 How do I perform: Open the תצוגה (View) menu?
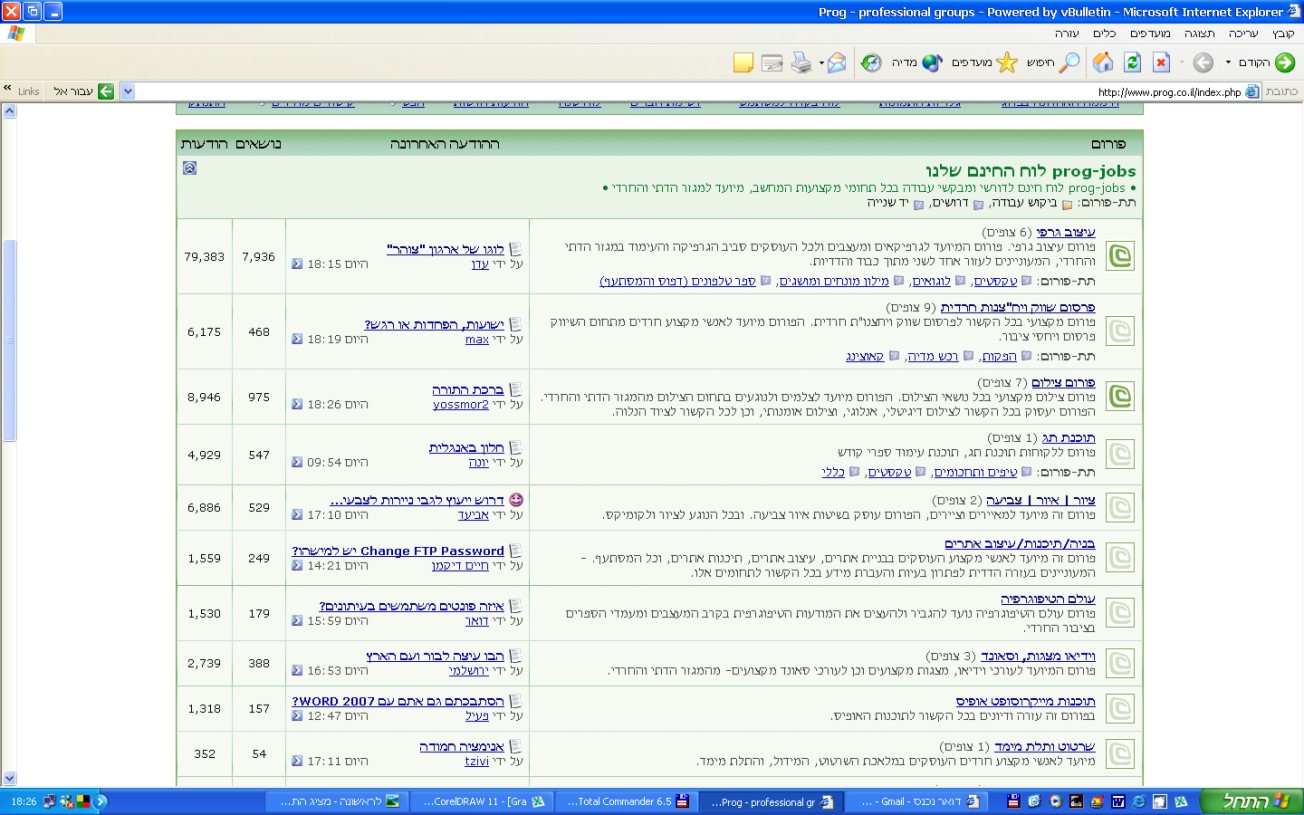(x=1199, y=33)
